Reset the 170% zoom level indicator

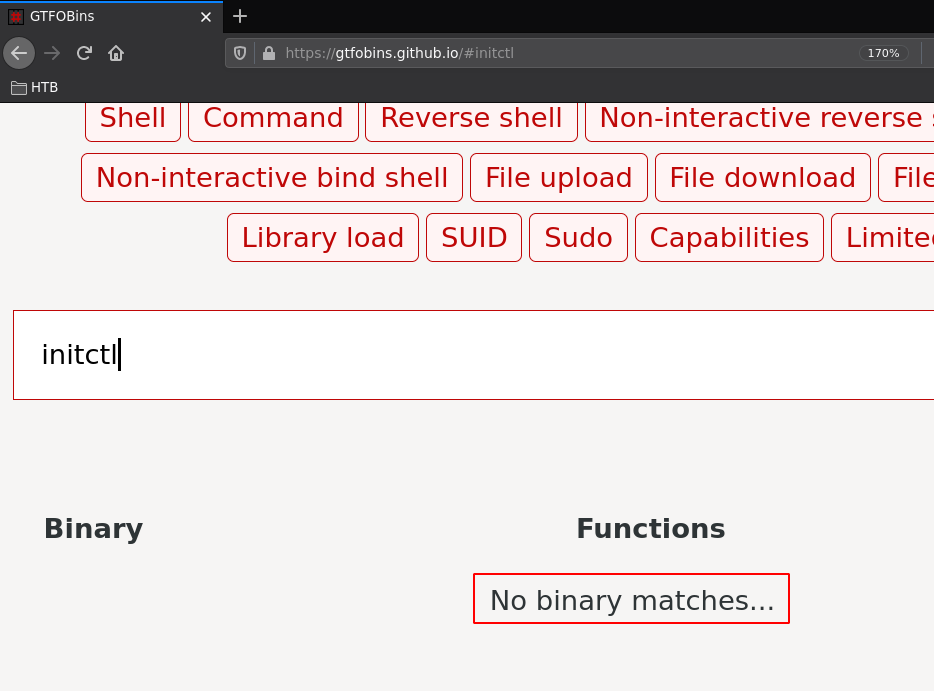pyautogui.click(x=883, y=53)
